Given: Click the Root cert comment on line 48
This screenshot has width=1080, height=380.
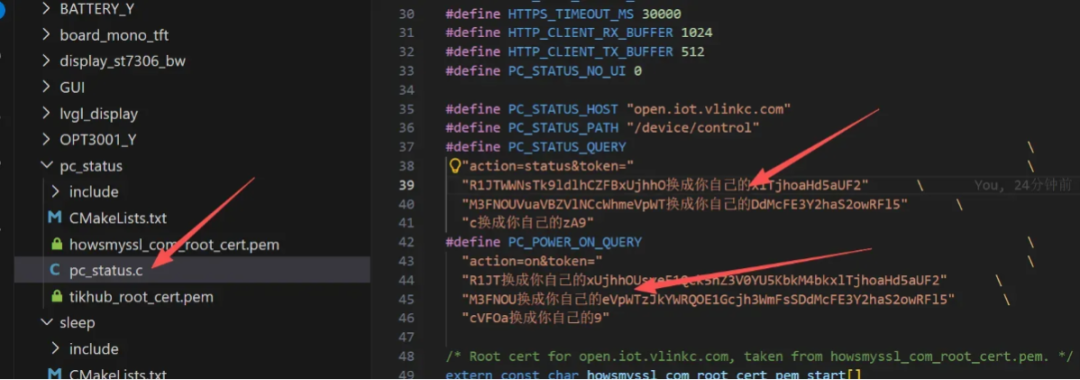Looking at the screenshot, I should [x=759, y=357].
